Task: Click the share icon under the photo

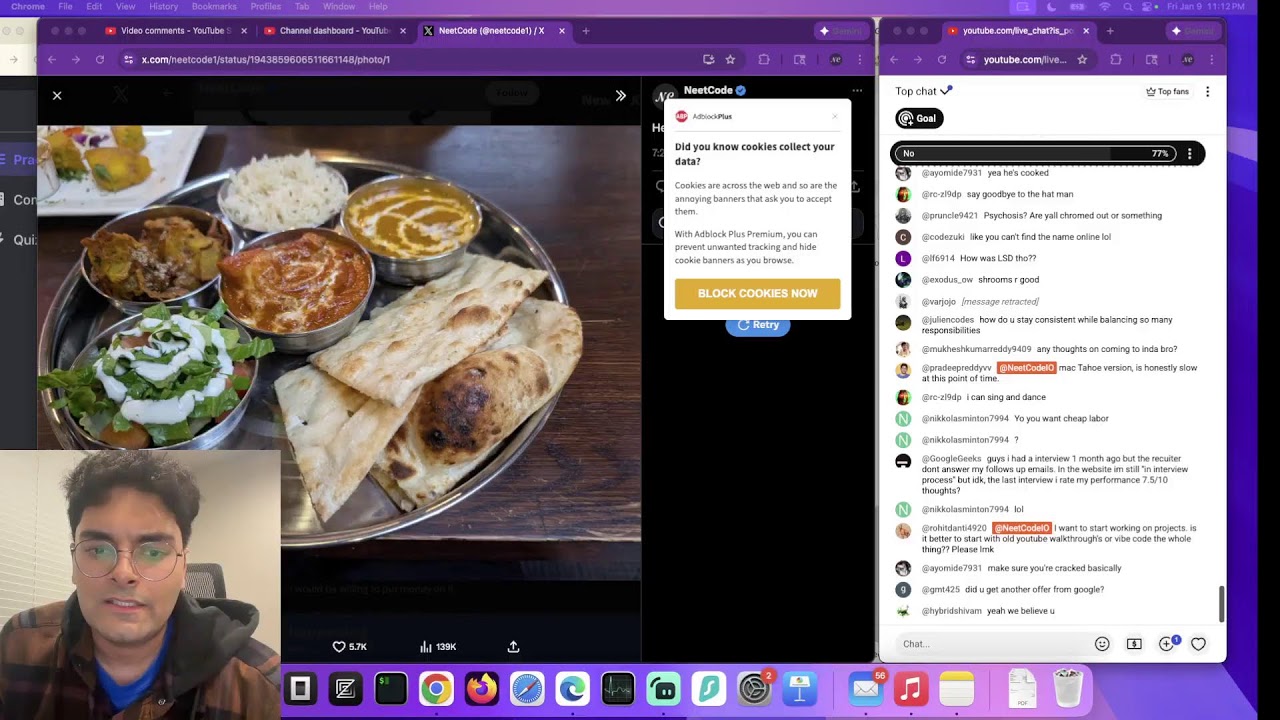Action: tap(513, 647)
